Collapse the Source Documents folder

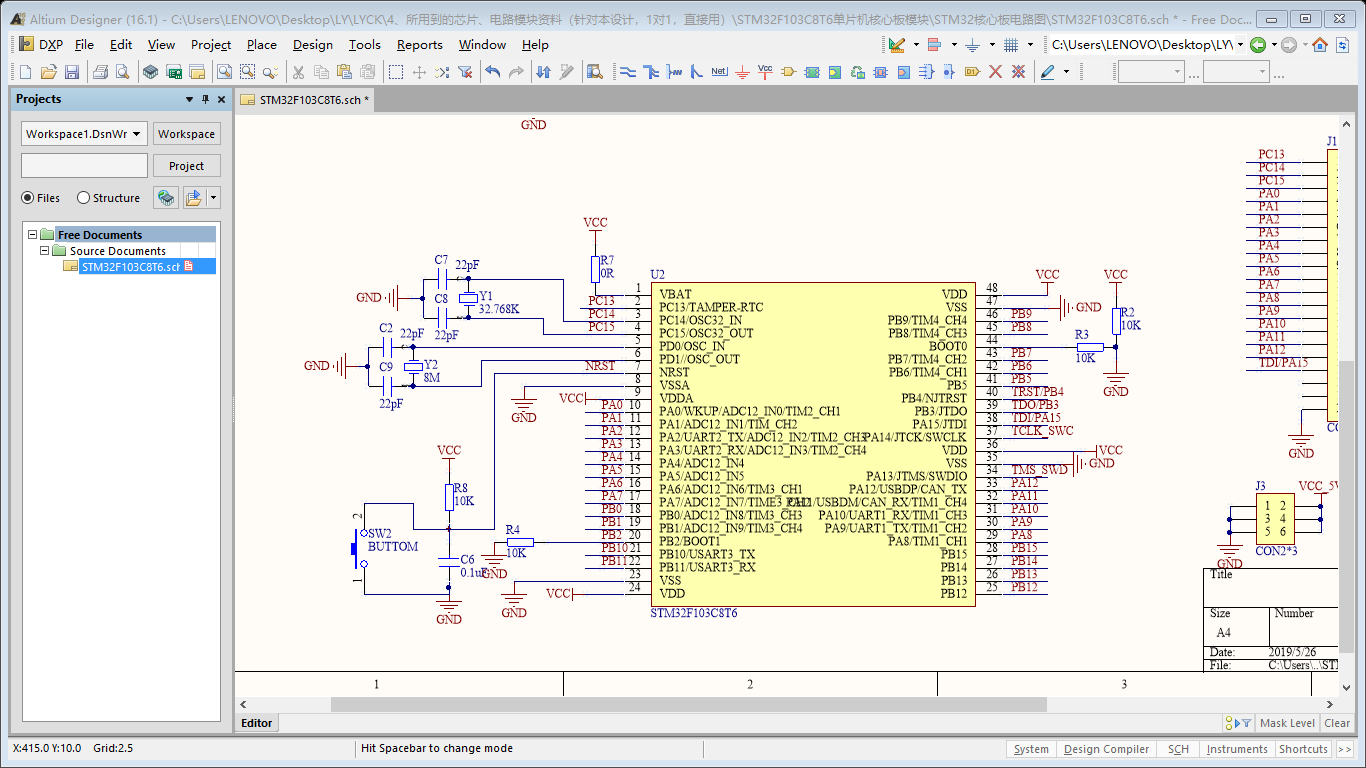[x=45, y=251]
